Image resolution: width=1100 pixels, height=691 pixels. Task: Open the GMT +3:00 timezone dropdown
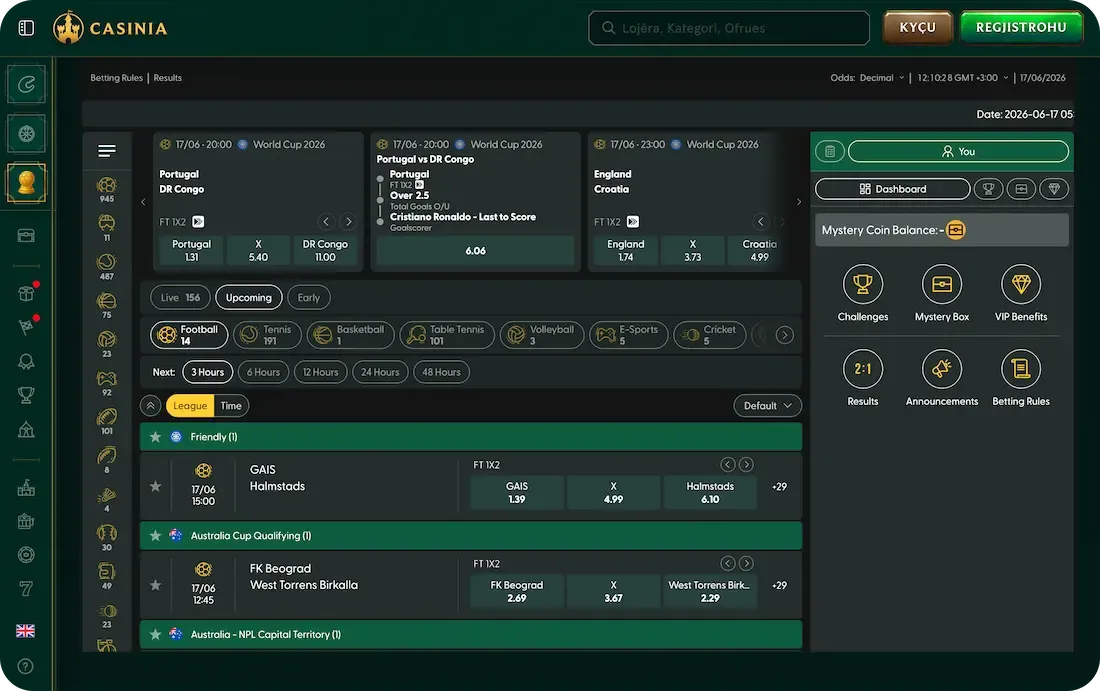coord(962,78)
